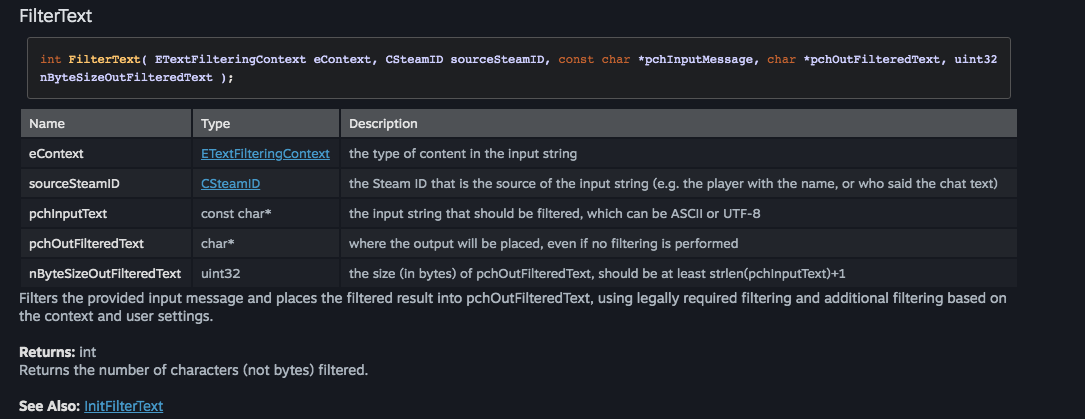Open the ETextFilteringContext type link
Viewport: 1085px width, 419px height.
pos(265,154)
